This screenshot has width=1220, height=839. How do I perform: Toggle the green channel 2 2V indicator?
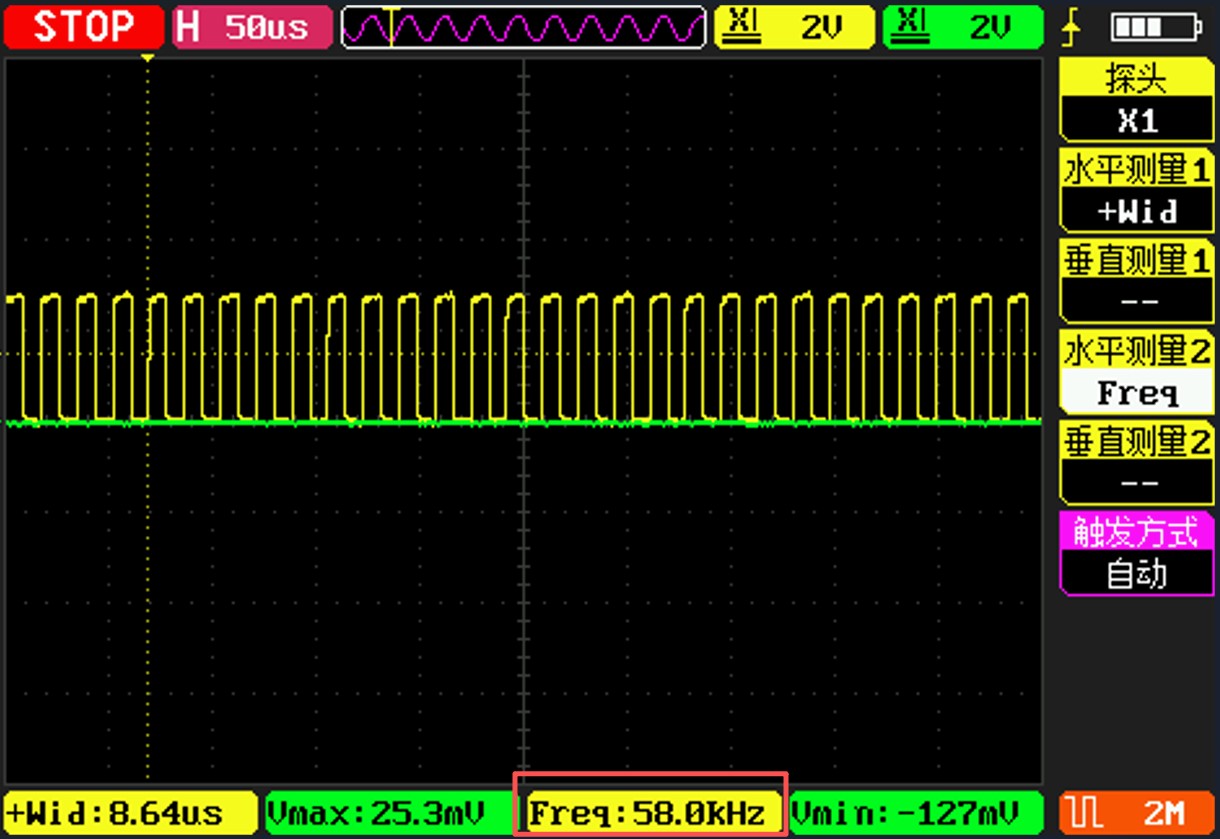tap(962, 27)
